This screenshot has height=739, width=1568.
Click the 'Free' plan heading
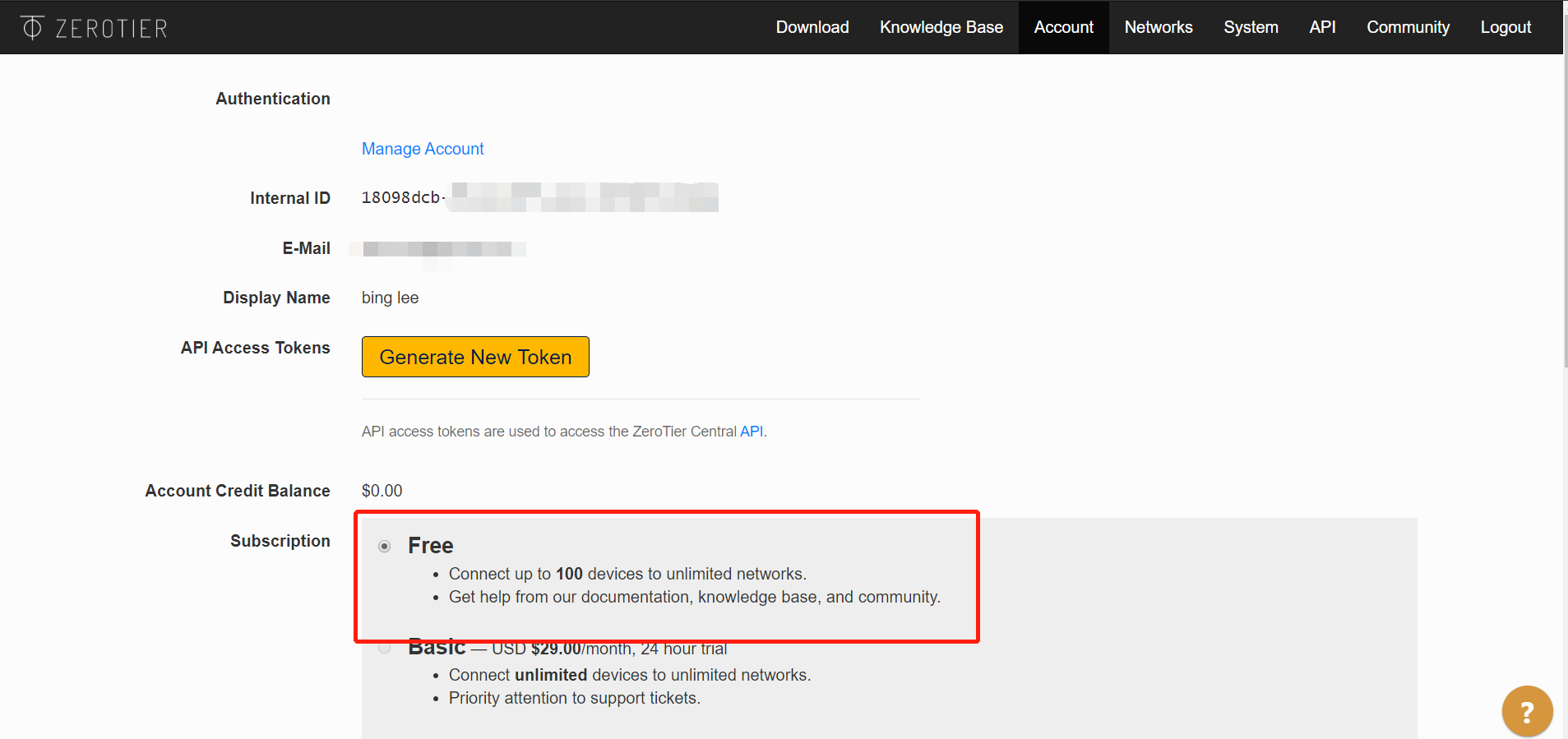(431, 546)
